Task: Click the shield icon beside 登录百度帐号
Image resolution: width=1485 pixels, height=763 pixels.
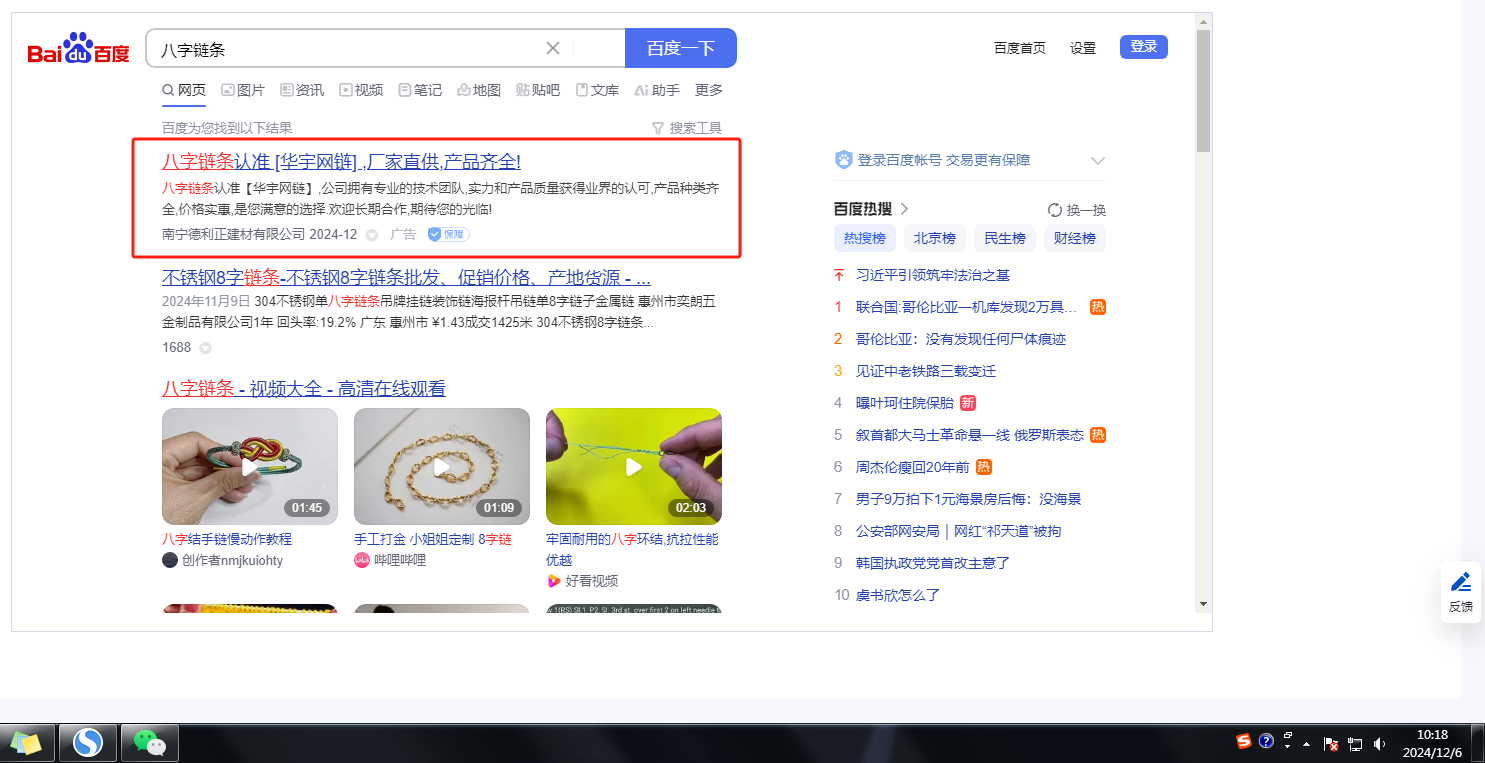Action: [844, 160]
